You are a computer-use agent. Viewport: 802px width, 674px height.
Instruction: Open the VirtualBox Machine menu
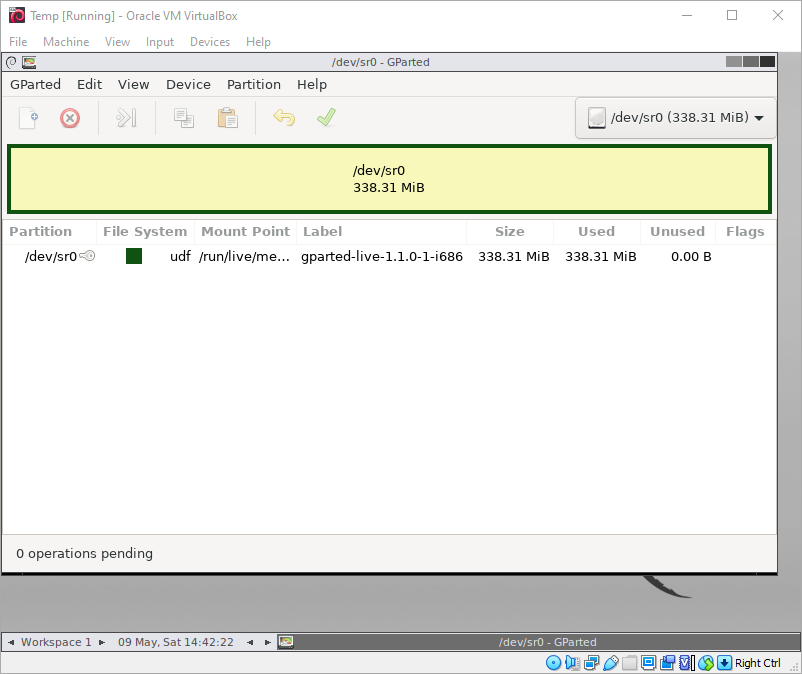tap(66, 42)
